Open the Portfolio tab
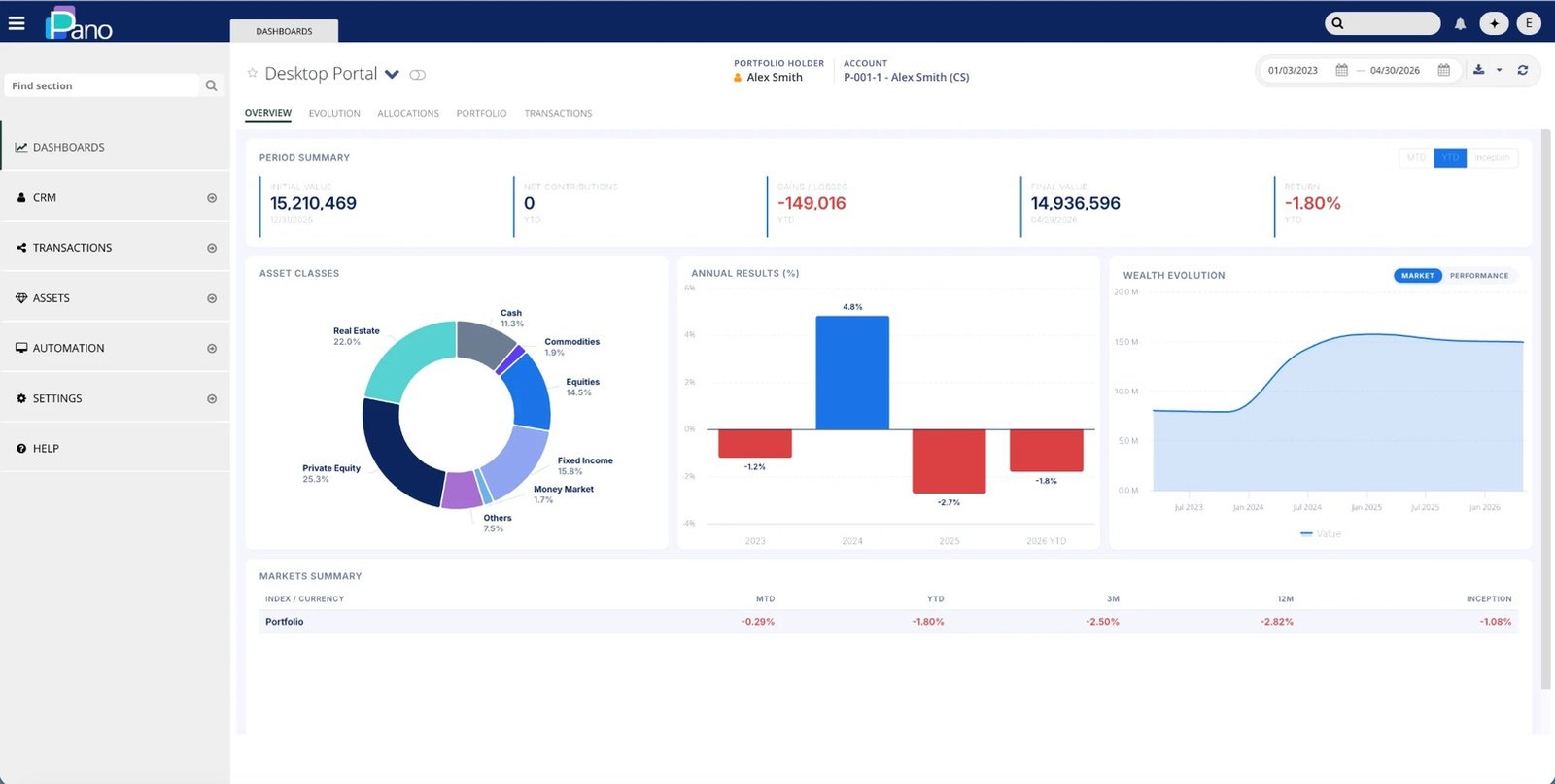 482,113
